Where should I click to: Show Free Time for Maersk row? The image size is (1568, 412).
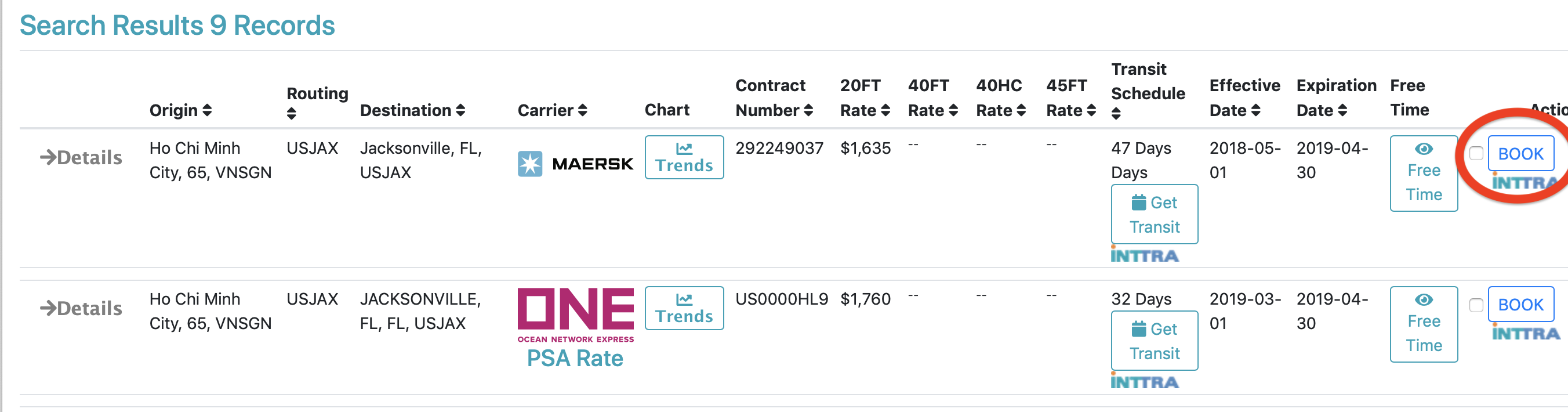coord(1423,174)
